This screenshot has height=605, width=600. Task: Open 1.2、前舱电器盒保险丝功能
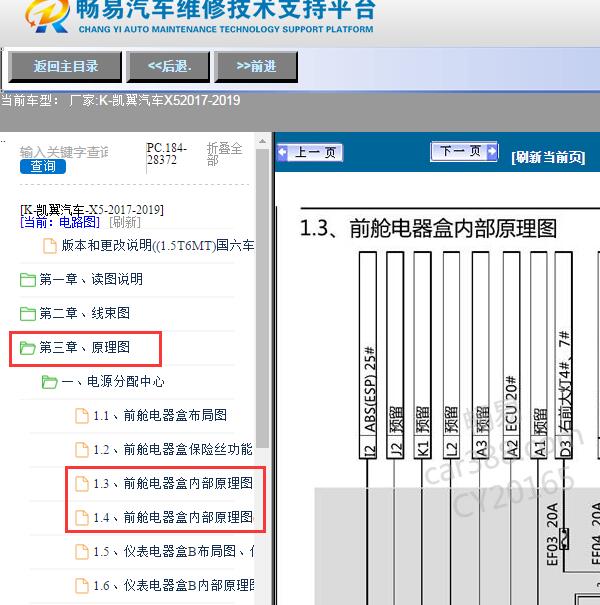click(173, 449)
